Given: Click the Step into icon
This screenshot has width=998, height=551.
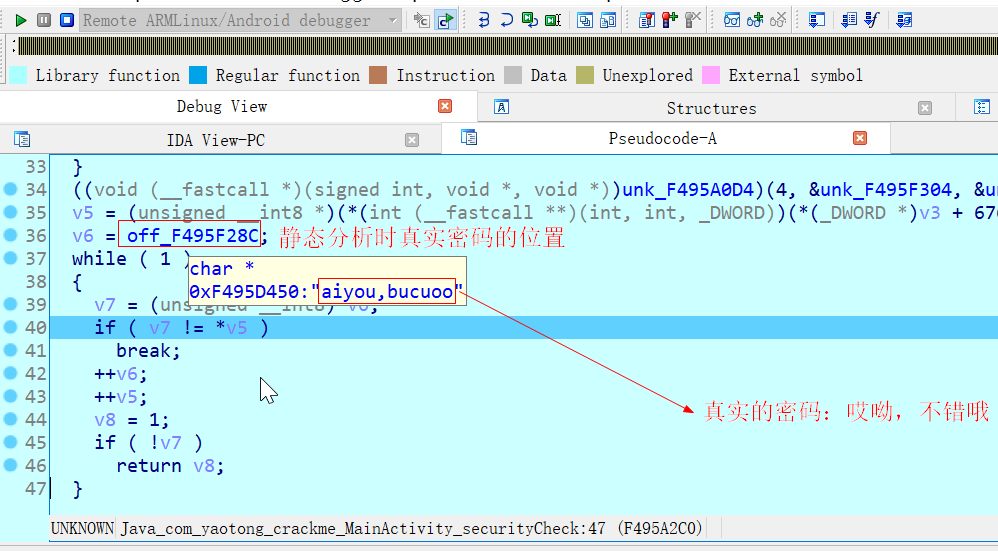Looking at the screenshot, I should tap(484, 20).
